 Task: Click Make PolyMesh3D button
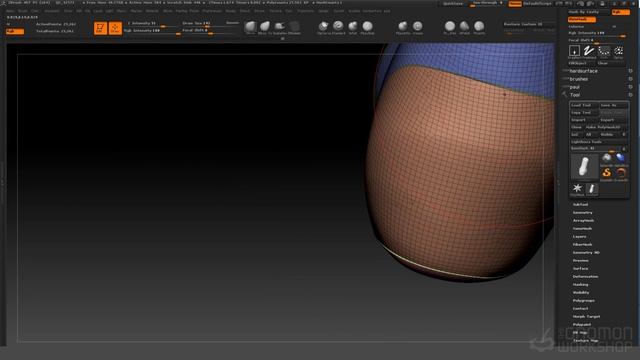tap(606, 127)
